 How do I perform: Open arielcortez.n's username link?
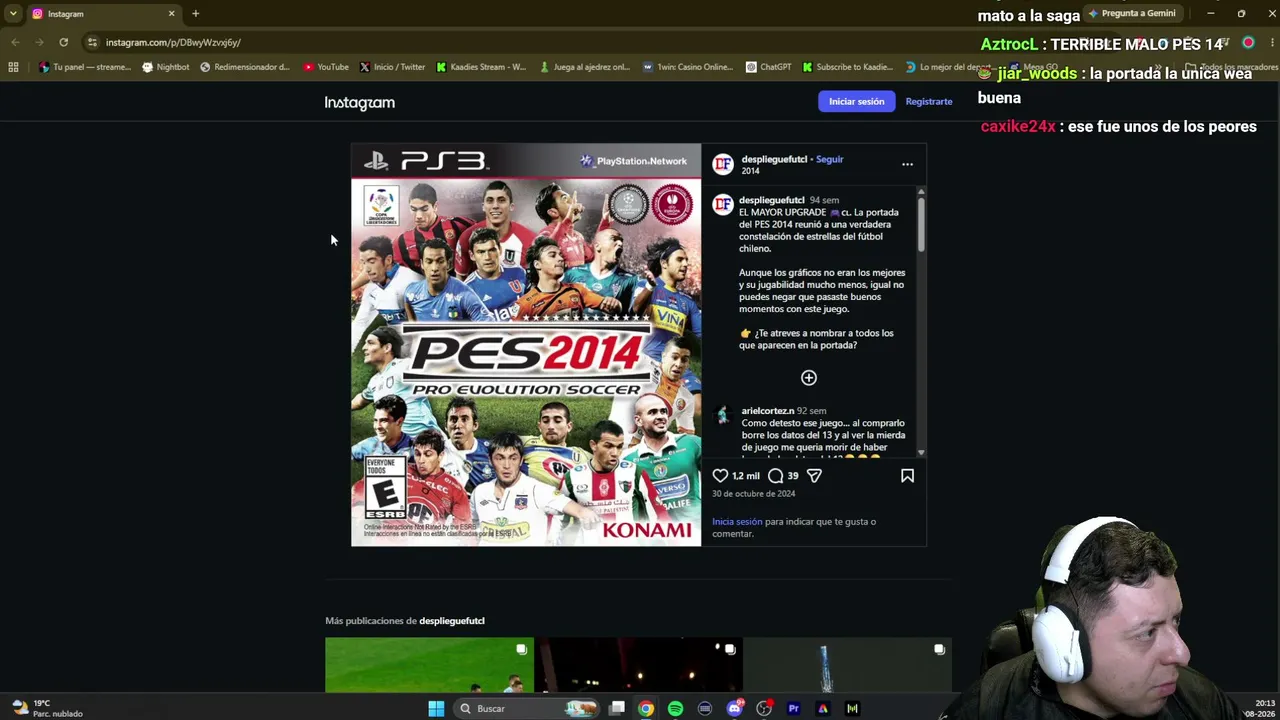click(x=768, y=411)
